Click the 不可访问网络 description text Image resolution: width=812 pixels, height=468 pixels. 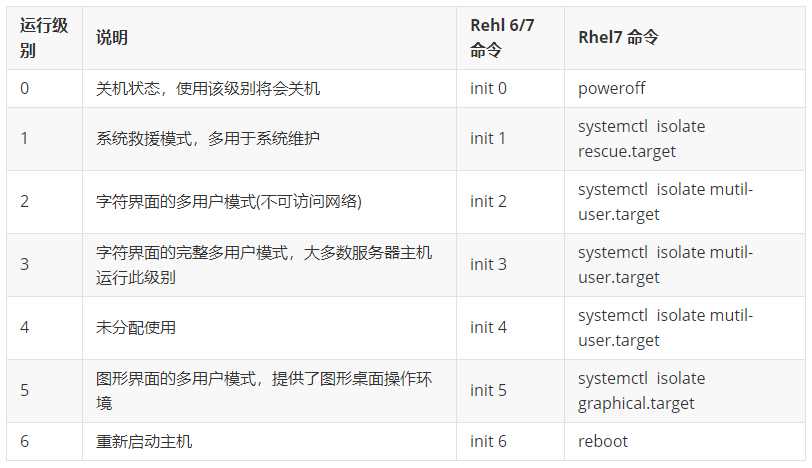pyautogui.click(x=309, y=201)
